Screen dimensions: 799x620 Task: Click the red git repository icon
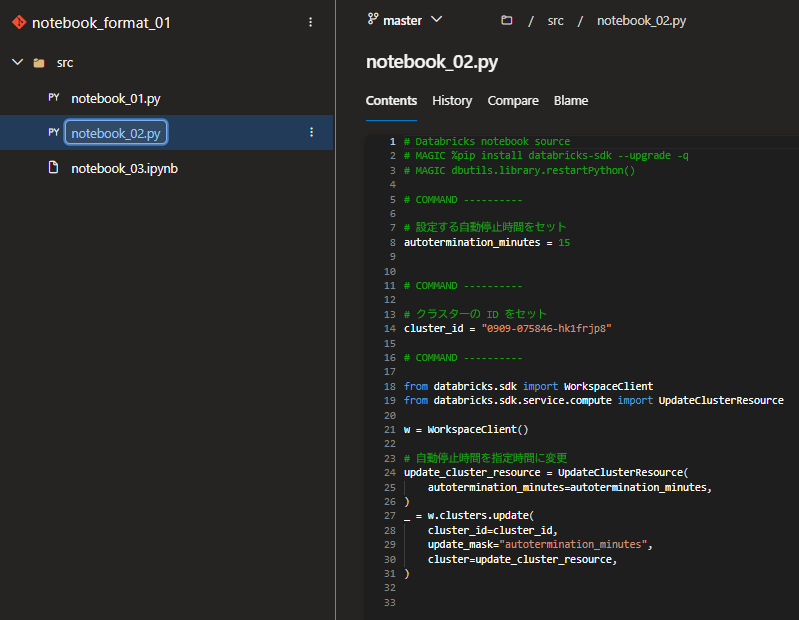point(19,22)
